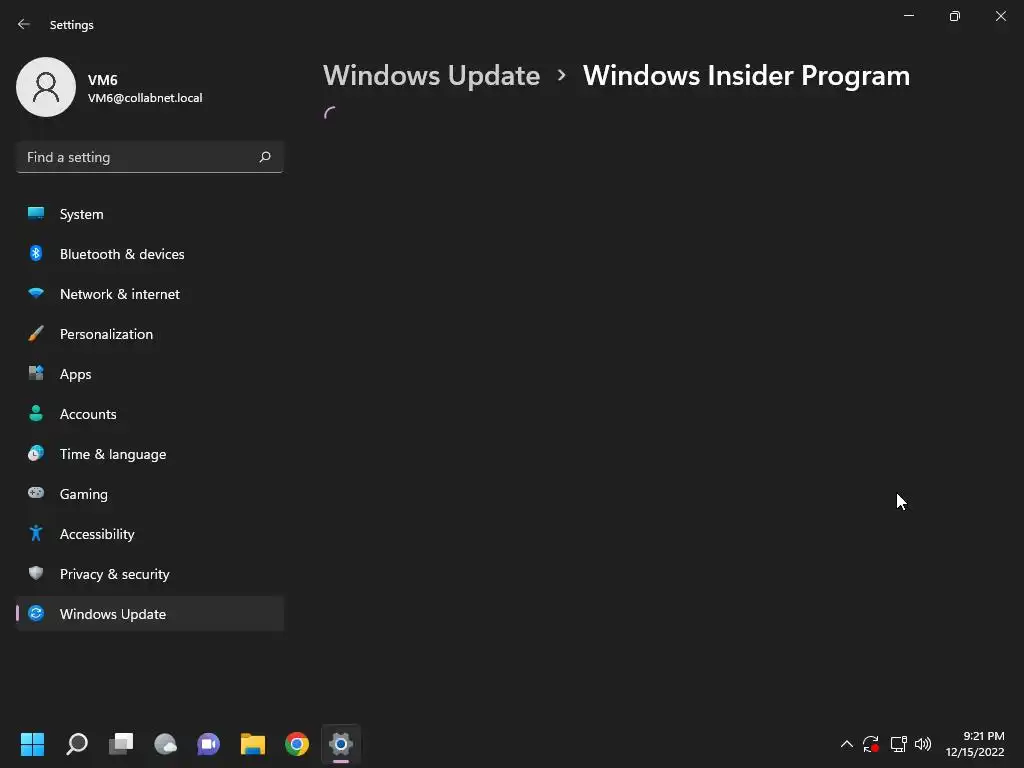Open the volume speaker tray icon
This screenshot has width=1024, height=768.
(923, 744)
